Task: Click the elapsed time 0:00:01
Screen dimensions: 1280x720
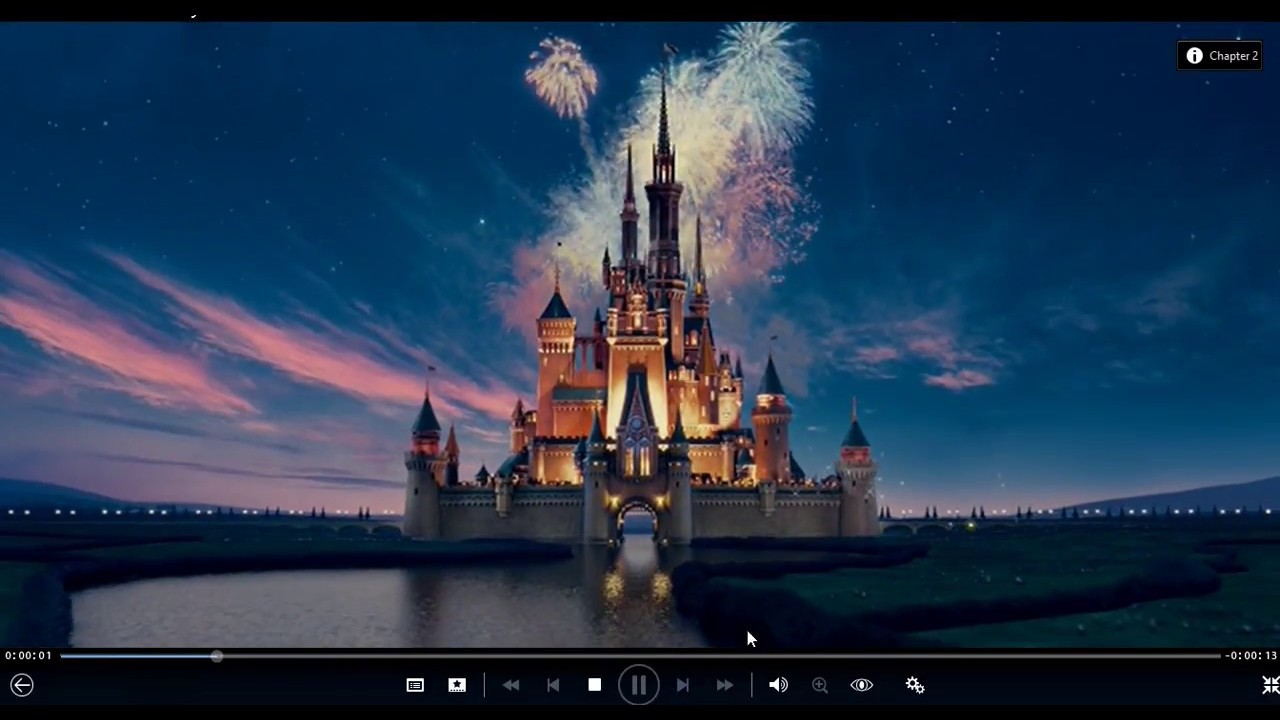Action: pos(28,656)
